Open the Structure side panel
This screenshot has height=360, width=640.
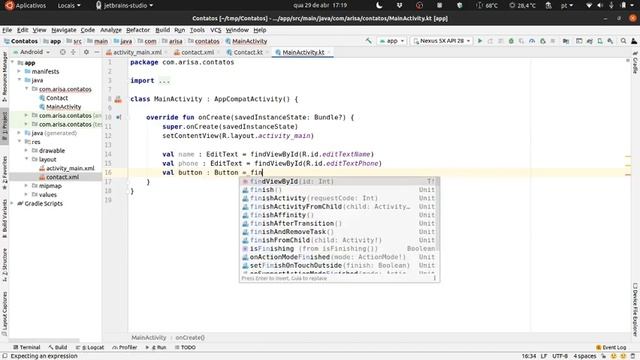point(4,265)
